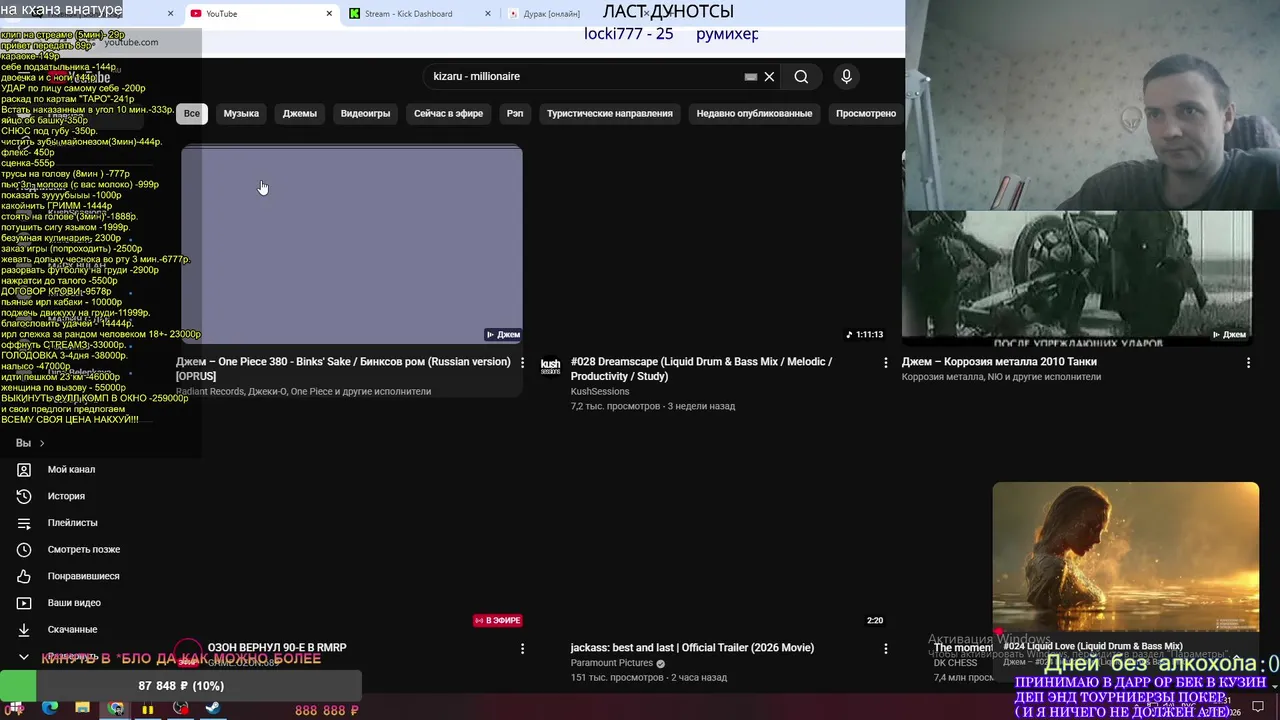Image resolution: width=1280 pixels, height=720 pixels.
Task: Open the Windows notification center icon
Action: [1258, 707]
